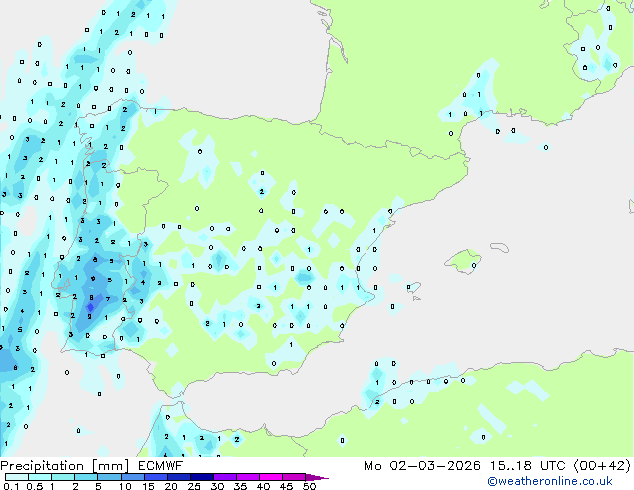
Task: Select the 20–25 mm legend swatch
Action: (x=178, y=477)
